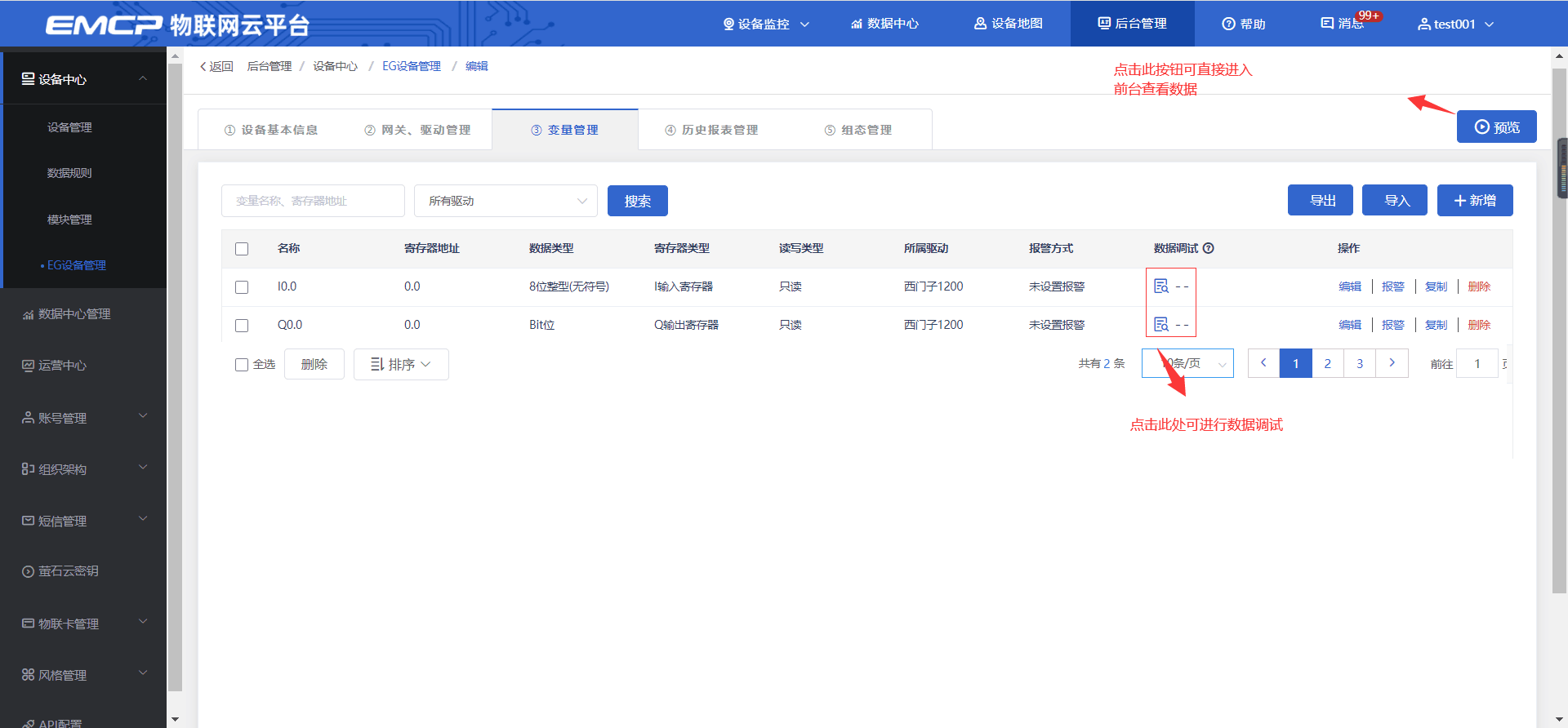Click the 变量名称、寄存器地址 search input
Screen dimensions: 1568x728
pos(313,201)
